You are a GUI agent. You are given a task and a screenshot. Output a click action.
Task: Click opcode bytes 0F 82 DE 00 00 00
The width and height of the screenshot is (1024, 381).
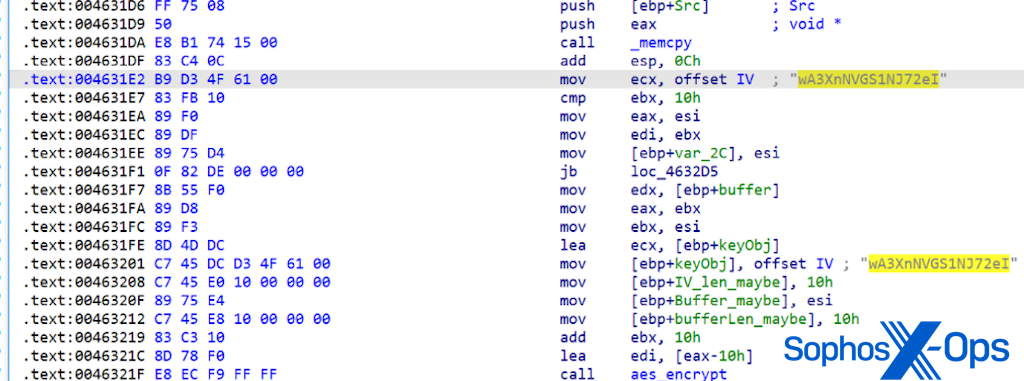tap(229, 172)
